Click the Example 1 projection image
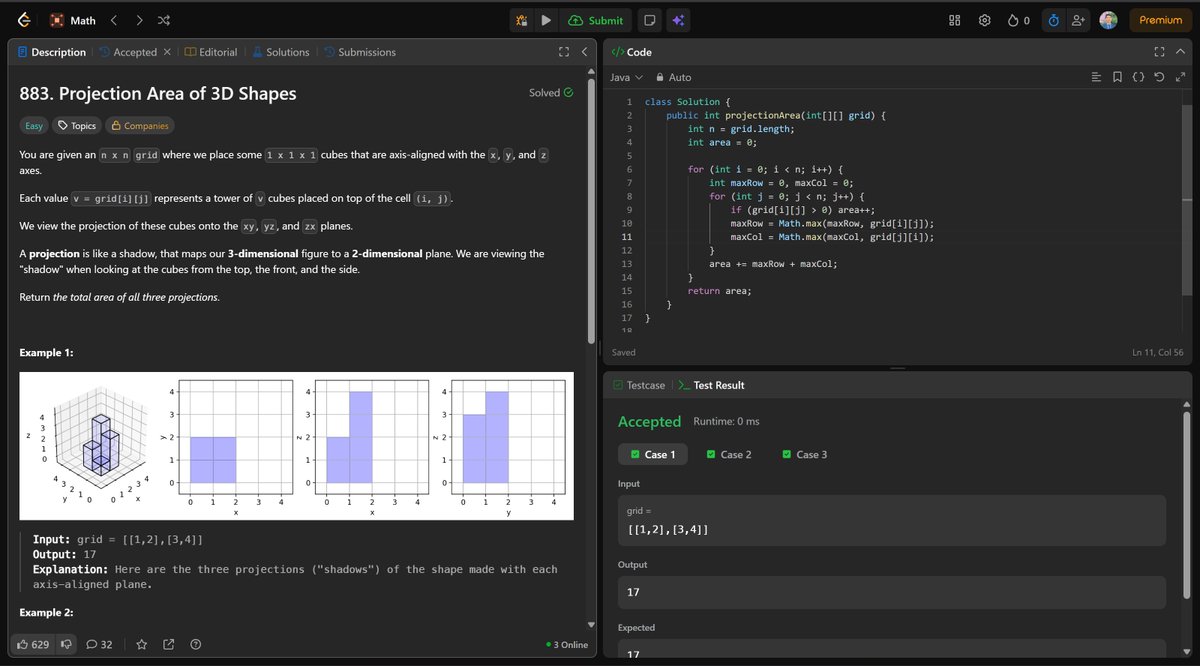 [x=297, y=446]
